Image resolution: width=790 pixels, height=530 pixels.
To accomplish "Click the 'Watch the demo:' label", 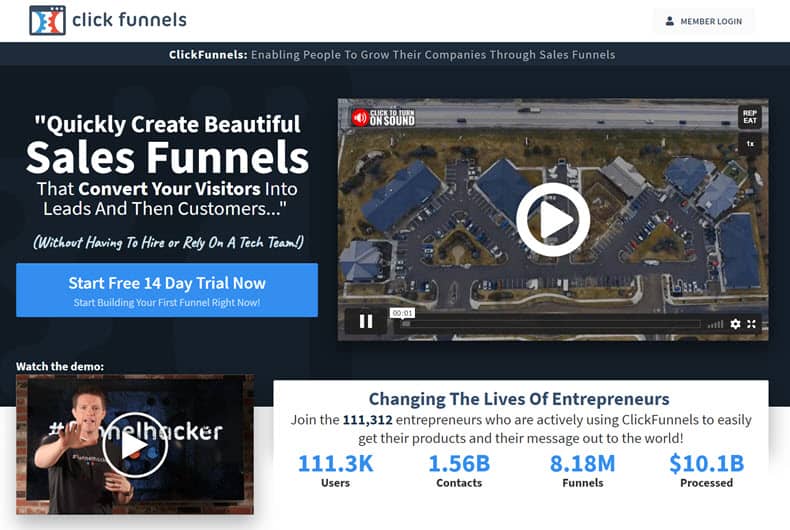I will pos(60,366).
